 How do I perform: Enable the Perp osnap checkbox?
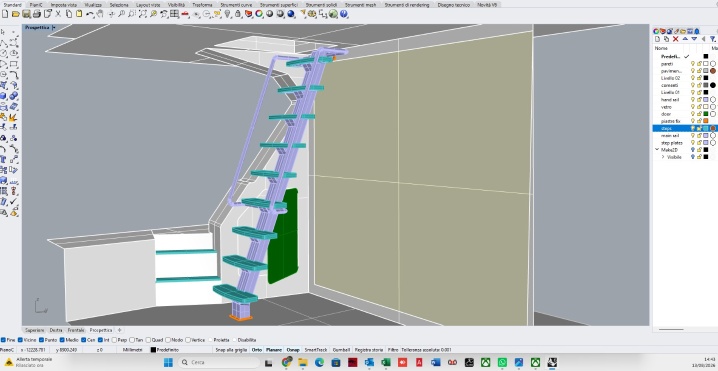point(115,340)
